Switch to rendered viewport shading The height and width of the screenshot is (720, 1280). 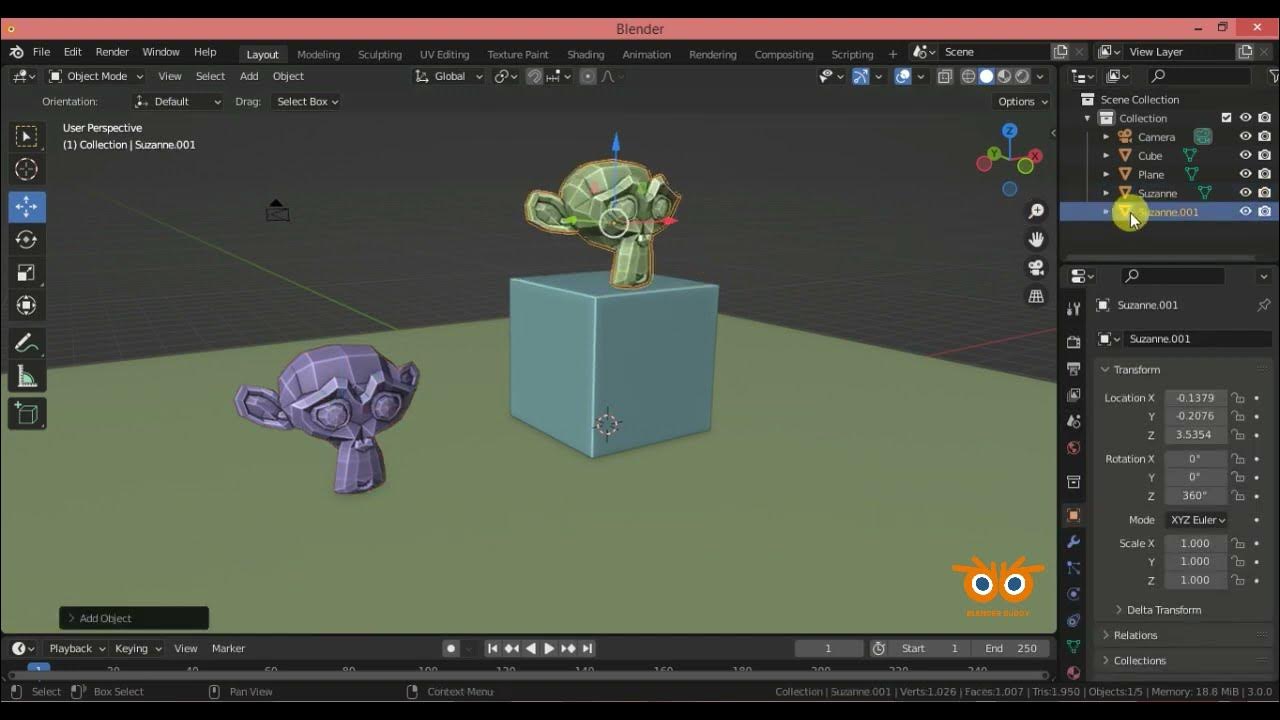[1022, 76]
